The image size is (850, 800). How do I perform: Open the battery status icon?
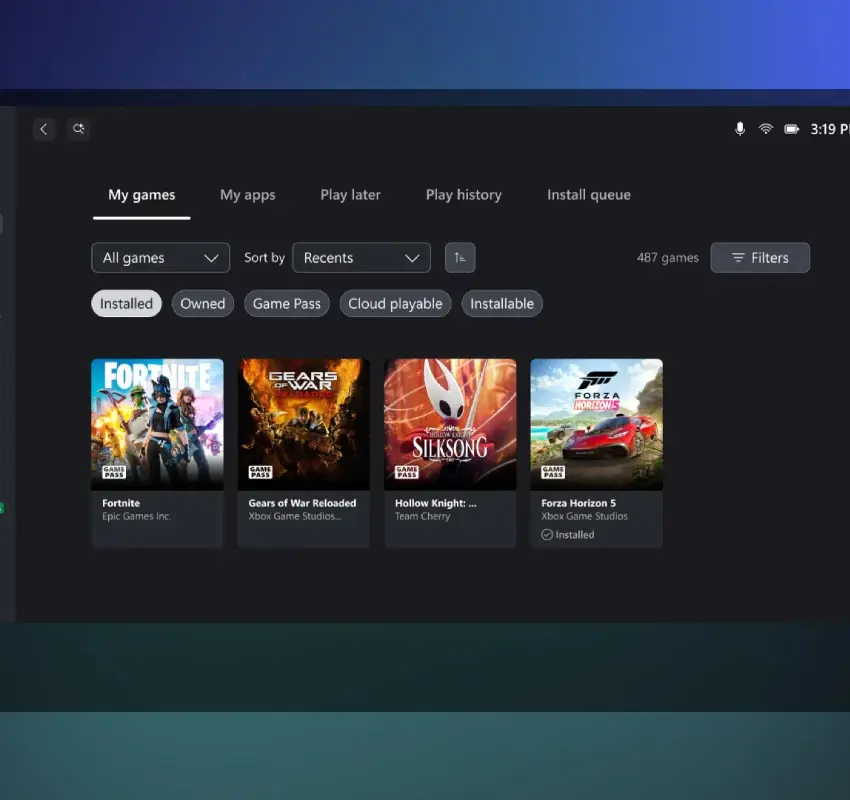point(791,129)
